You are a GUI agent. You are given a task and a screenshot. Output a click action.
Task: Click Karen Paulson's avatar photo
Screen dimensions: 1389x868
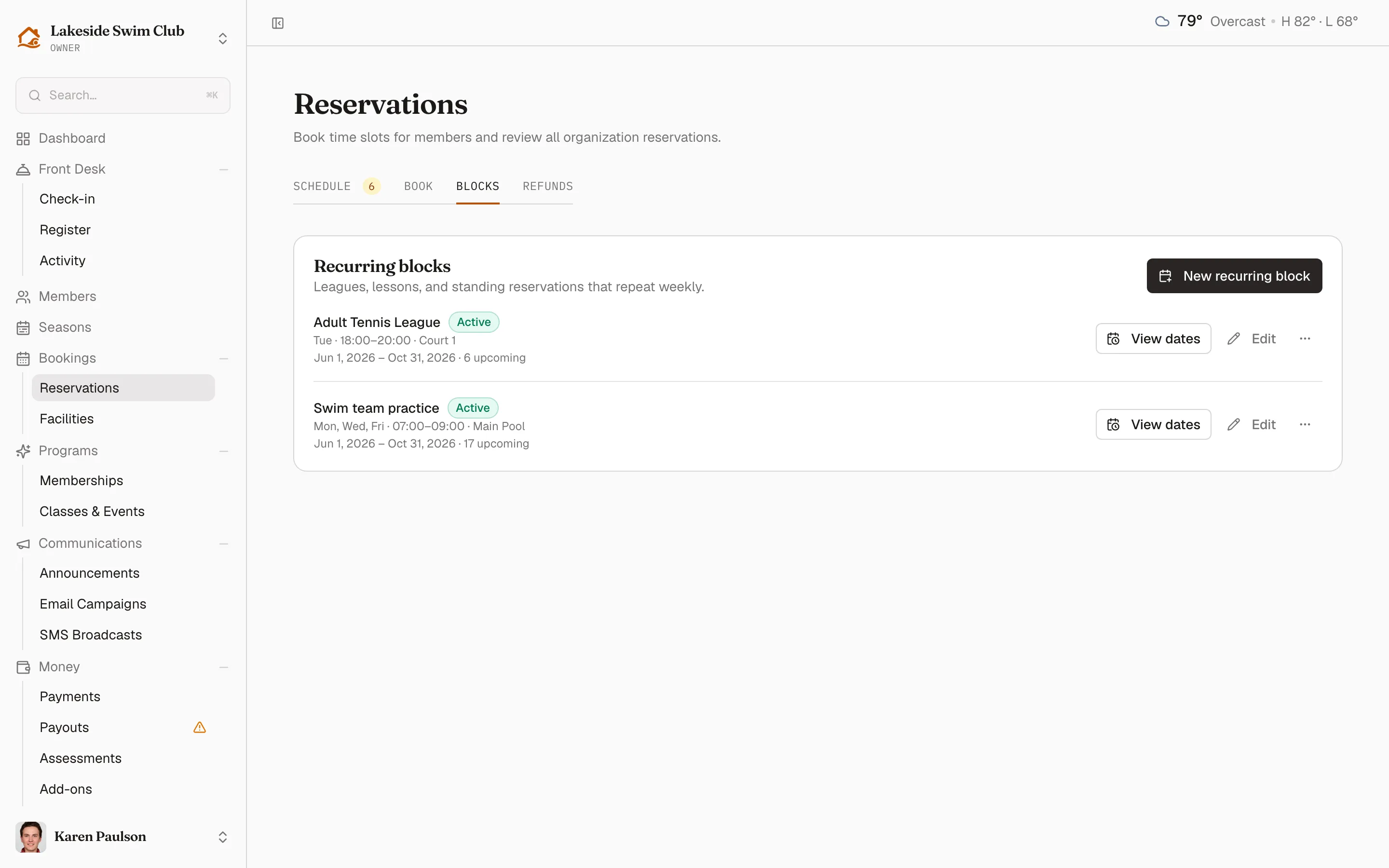tap(31, 837)
